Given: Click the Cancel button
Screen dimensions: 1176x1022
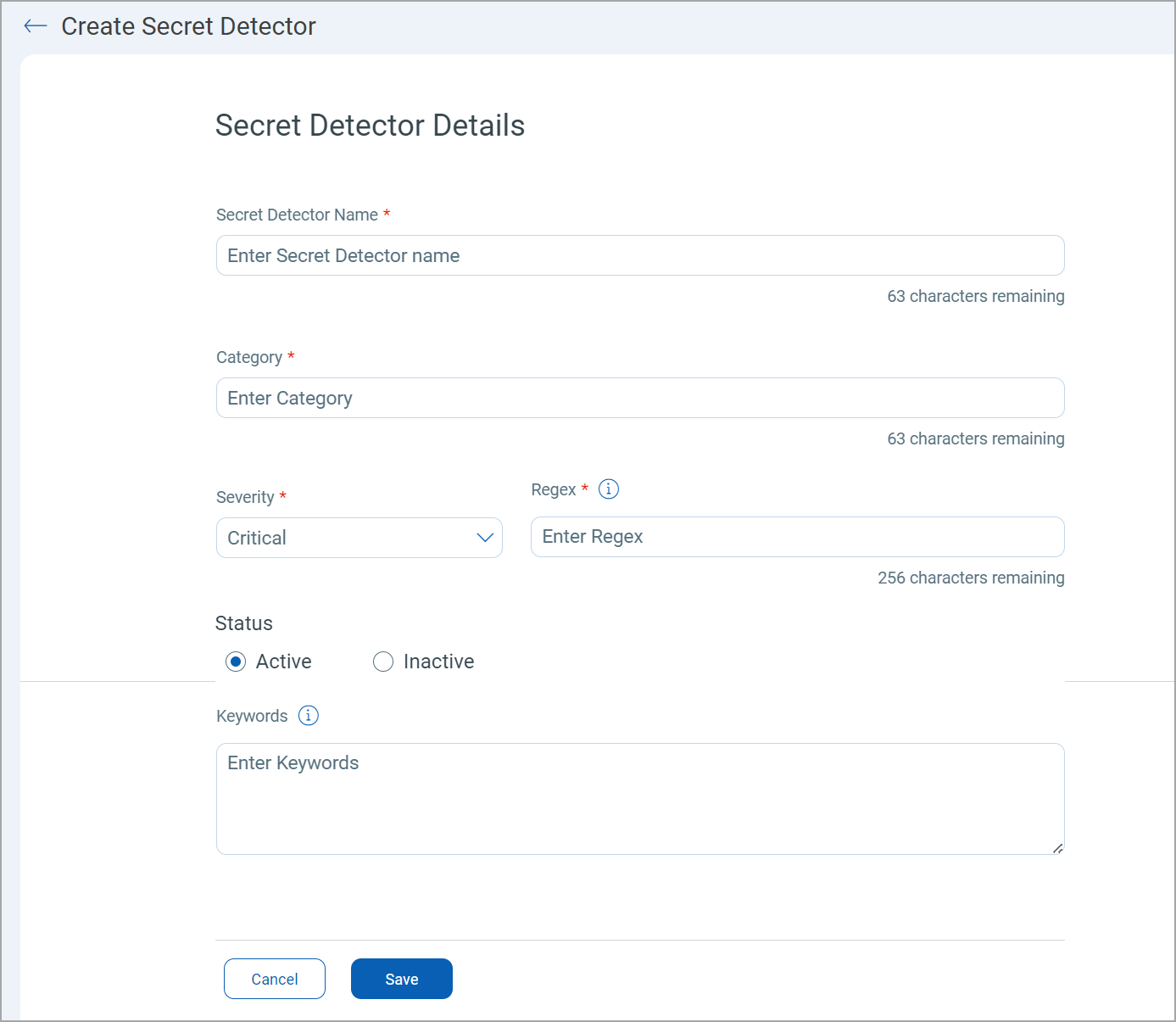Looking at the screenshot, I should coord(275,979).
